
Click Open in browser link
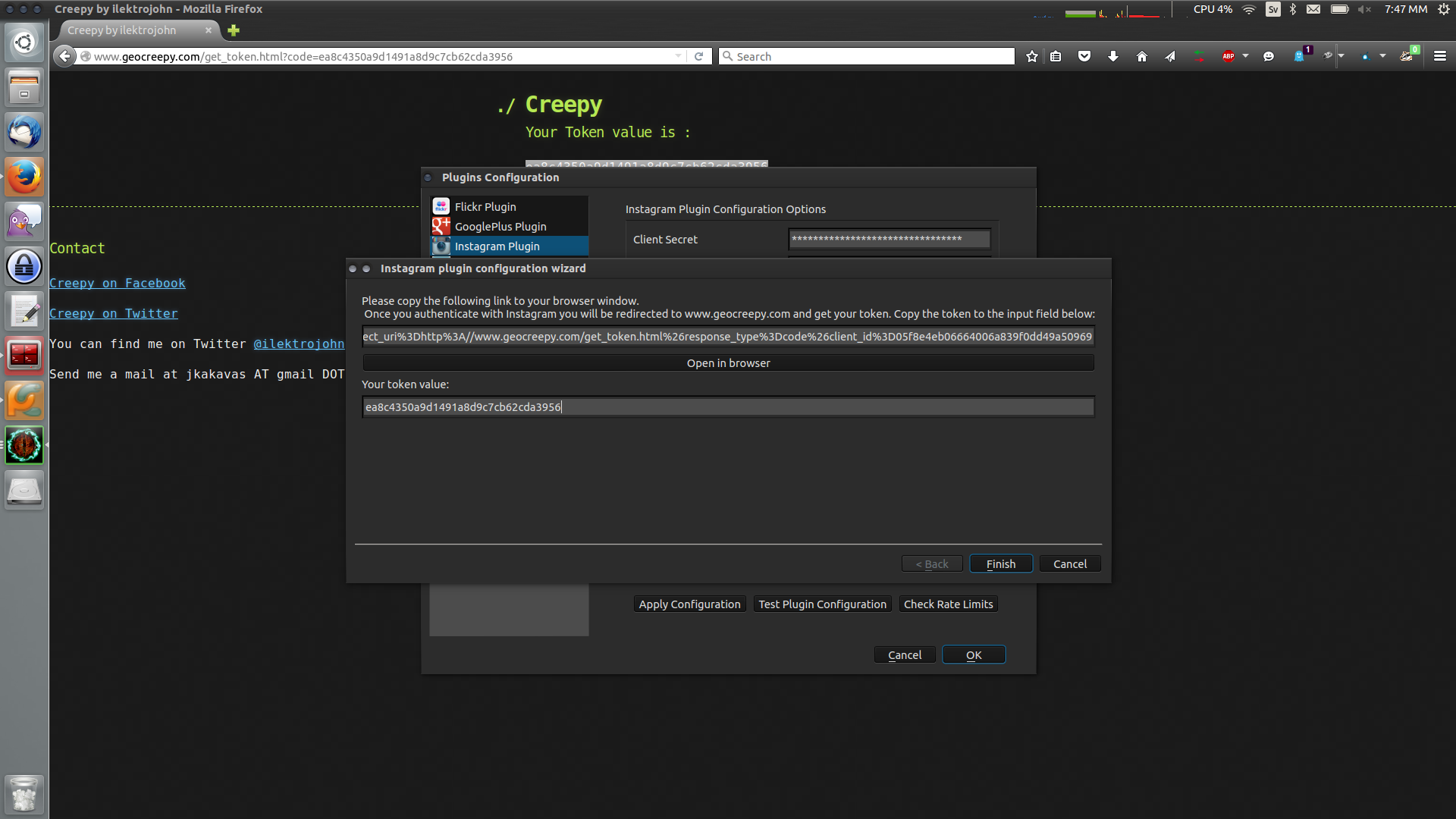[x=728, y=362]
